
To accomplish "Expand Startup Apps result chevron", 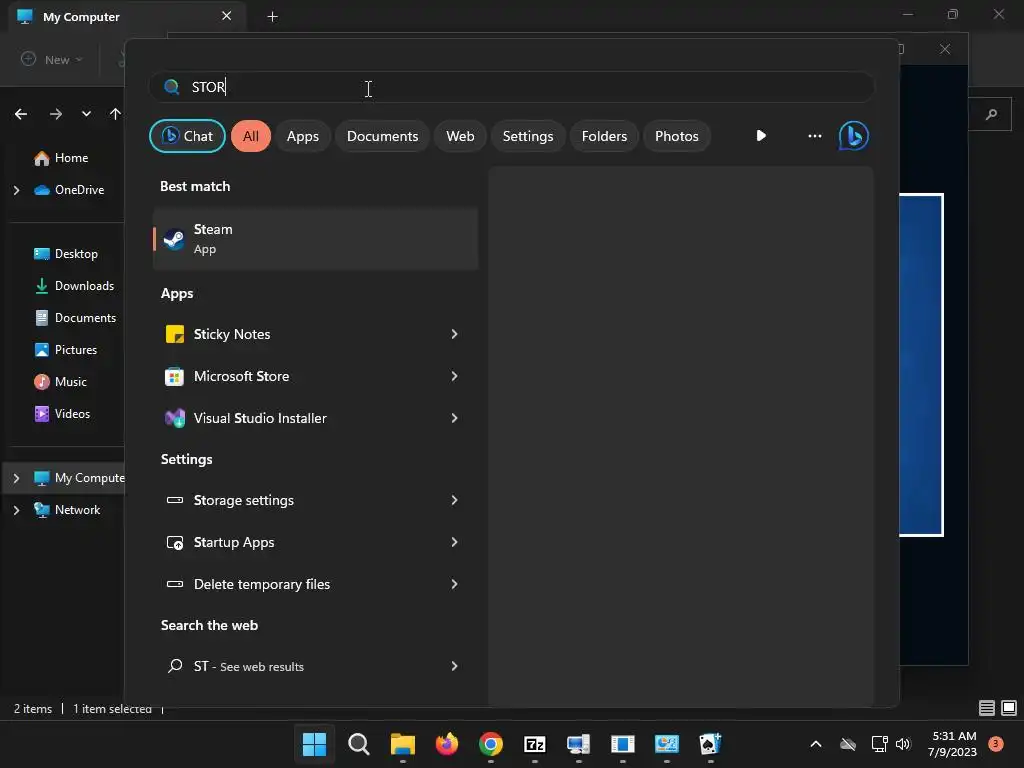I will 455,542.
